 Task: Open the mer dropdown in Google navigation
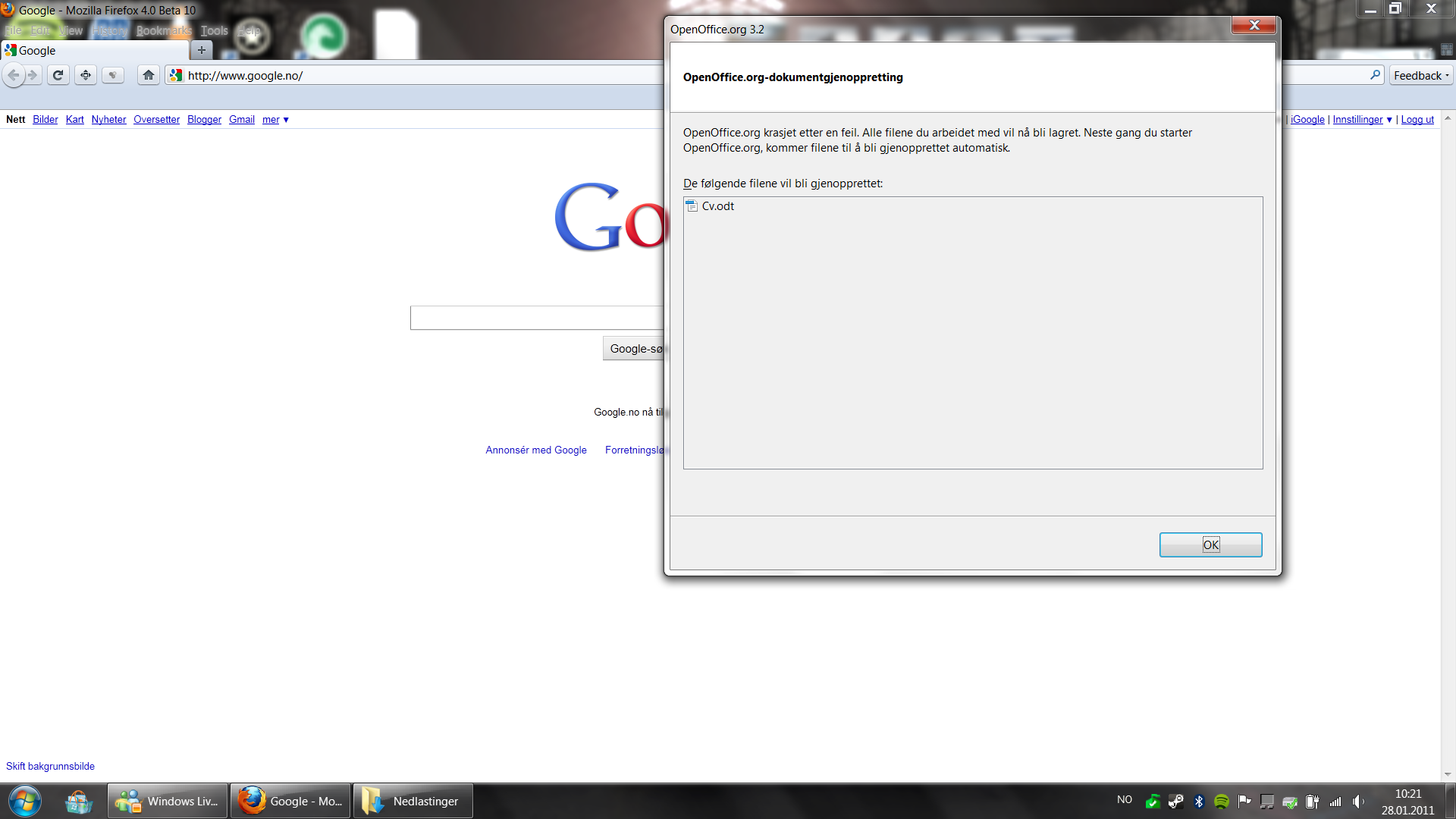275,120
